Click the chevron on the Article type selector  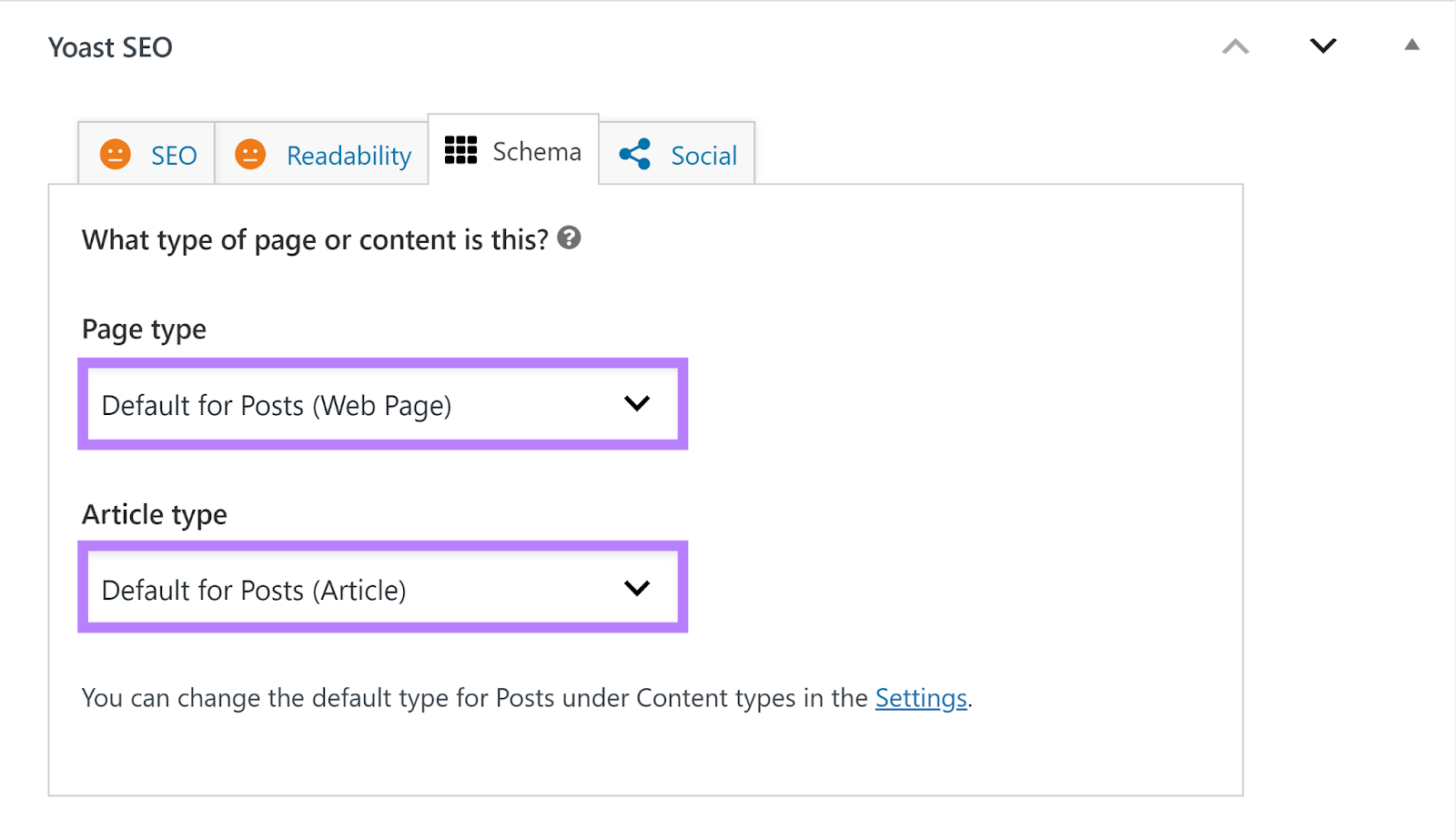click(638, 588)
